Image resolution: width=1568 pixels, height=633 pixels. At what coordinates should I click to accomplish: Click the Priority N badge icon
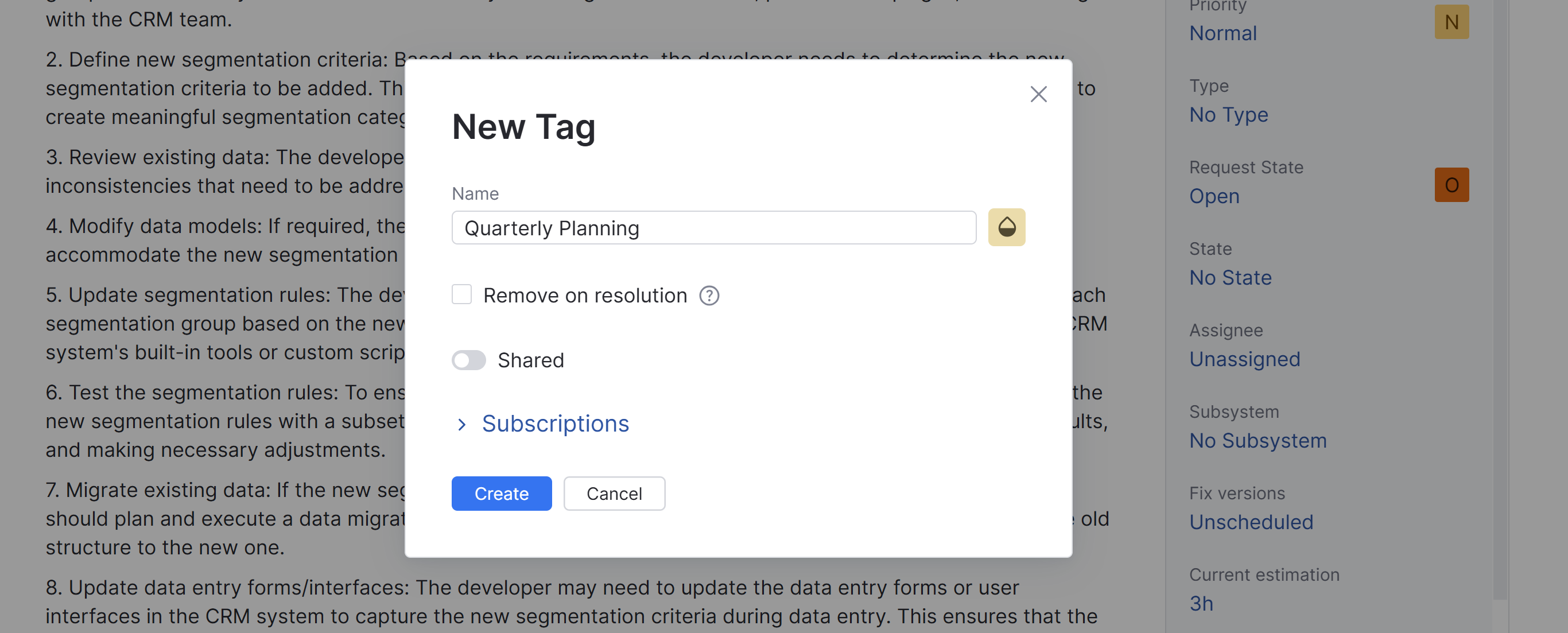1451,22
